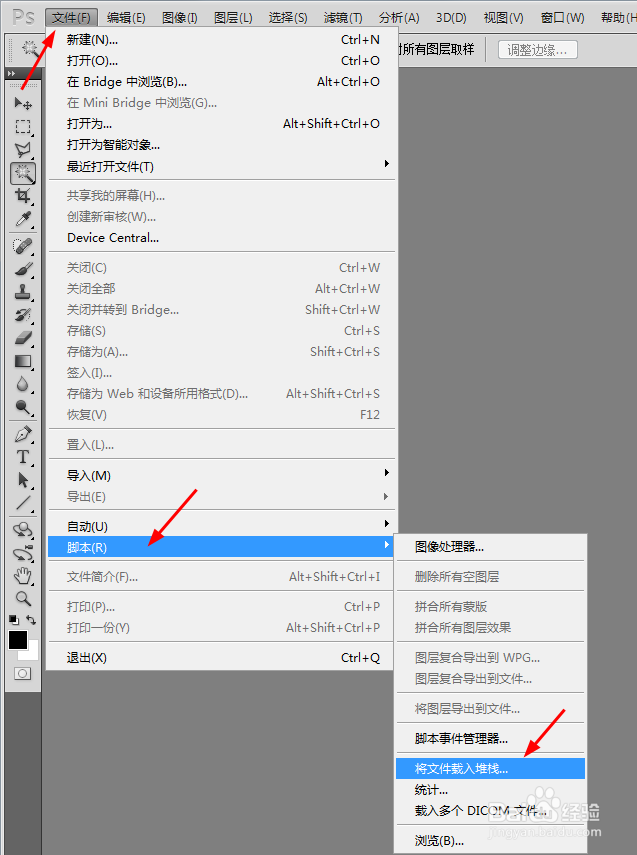Open the 编辑(E) menu
Screen dimensions: 637x855
pos(126,17)
